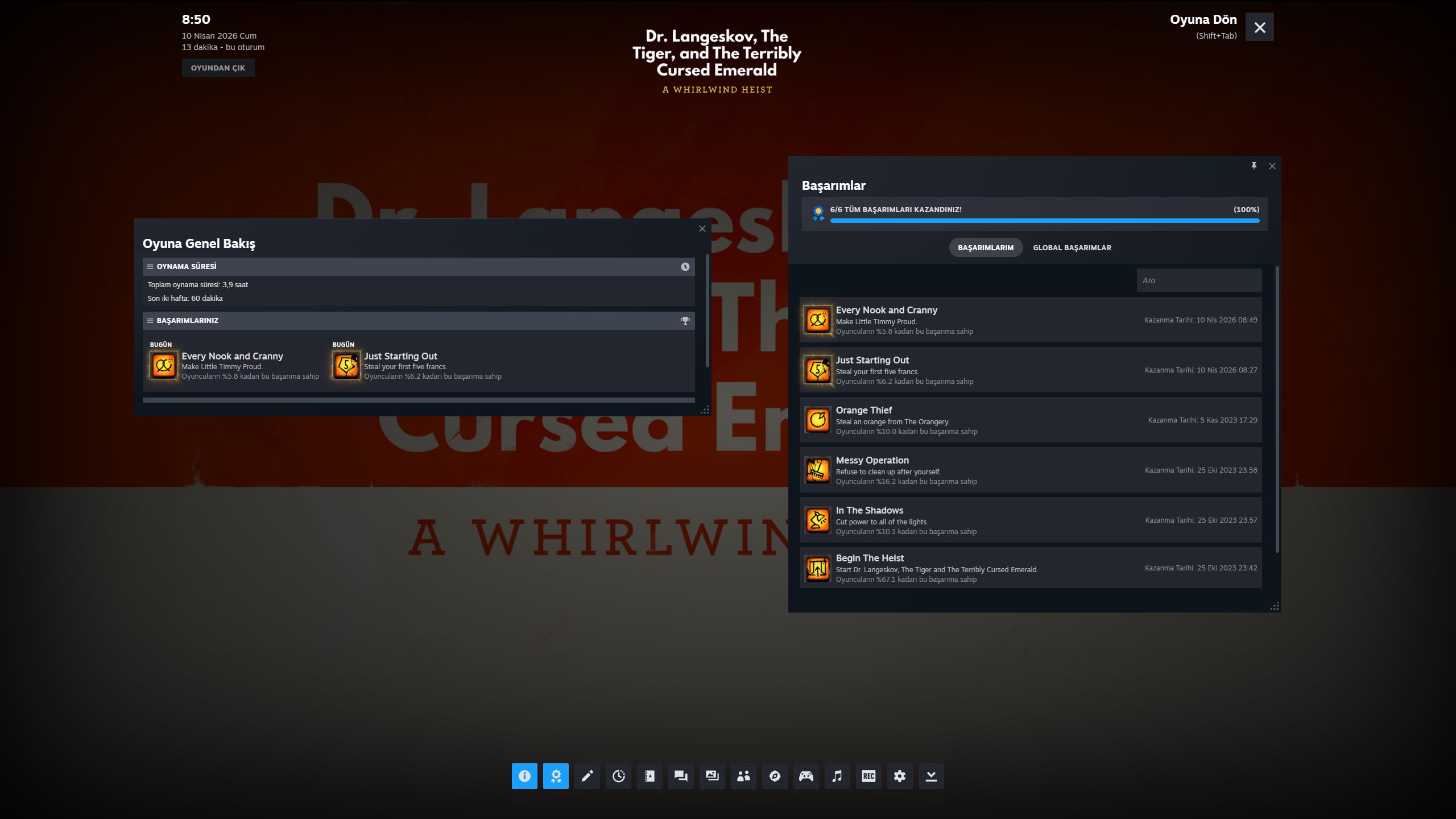Open game recording REC icon

tap(868, 776)
